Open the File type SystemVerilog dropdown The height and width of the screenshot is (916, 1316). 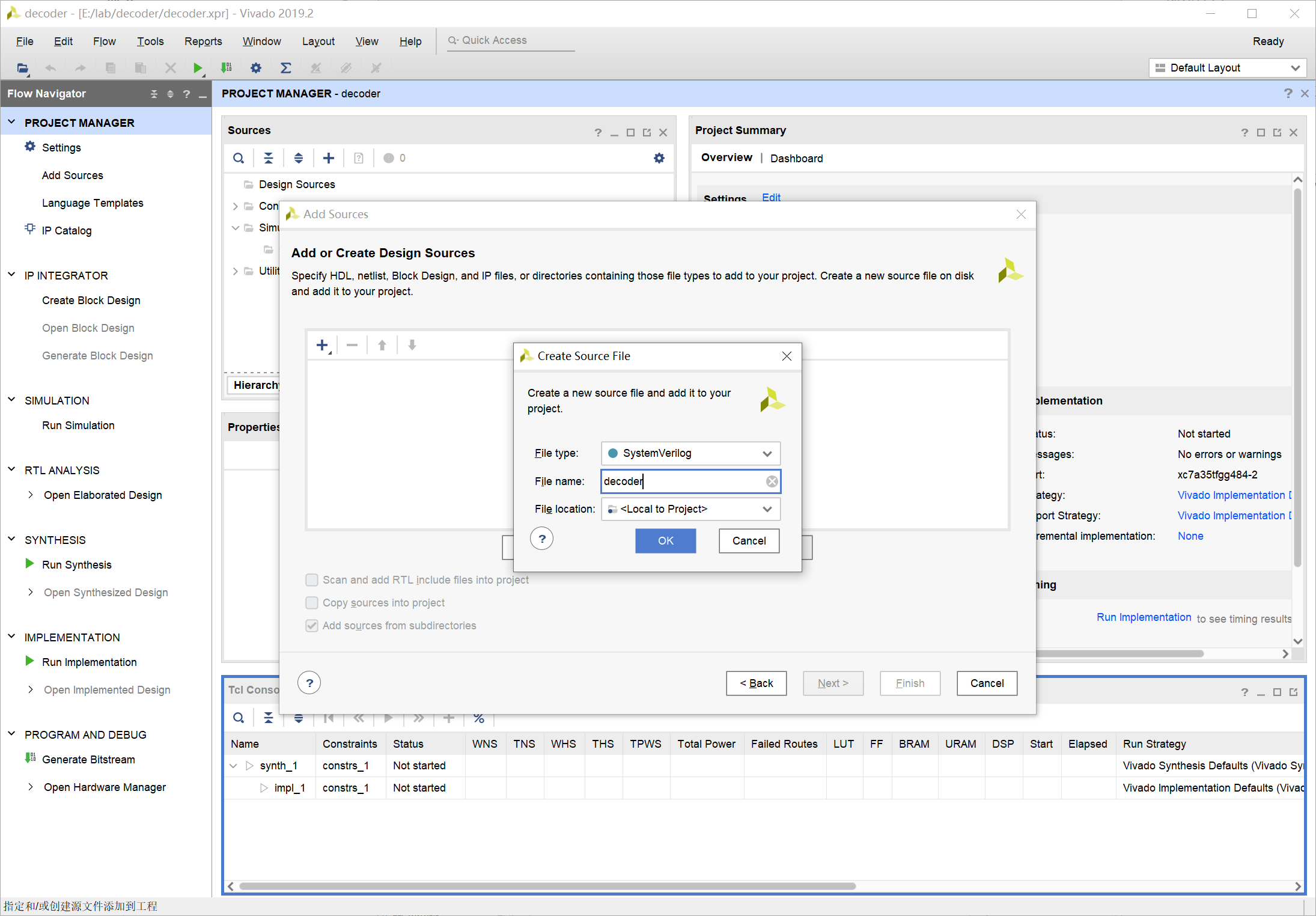pos(690,453)
